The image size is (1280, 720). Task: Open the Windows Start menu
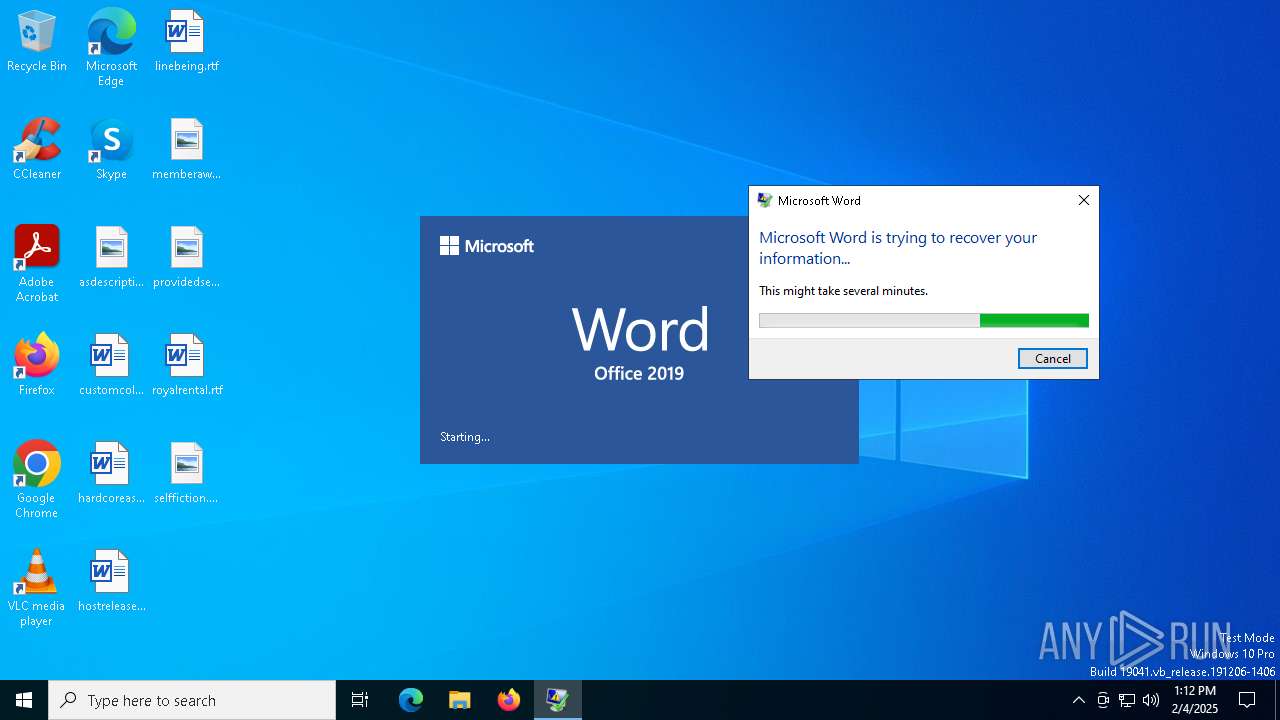[x=24, y=700]
